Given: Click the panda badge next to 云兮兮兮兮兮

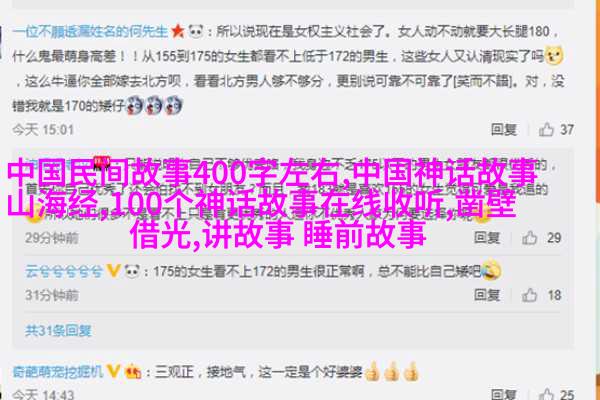Looking at the screenshot, I should tap(132, 271).
